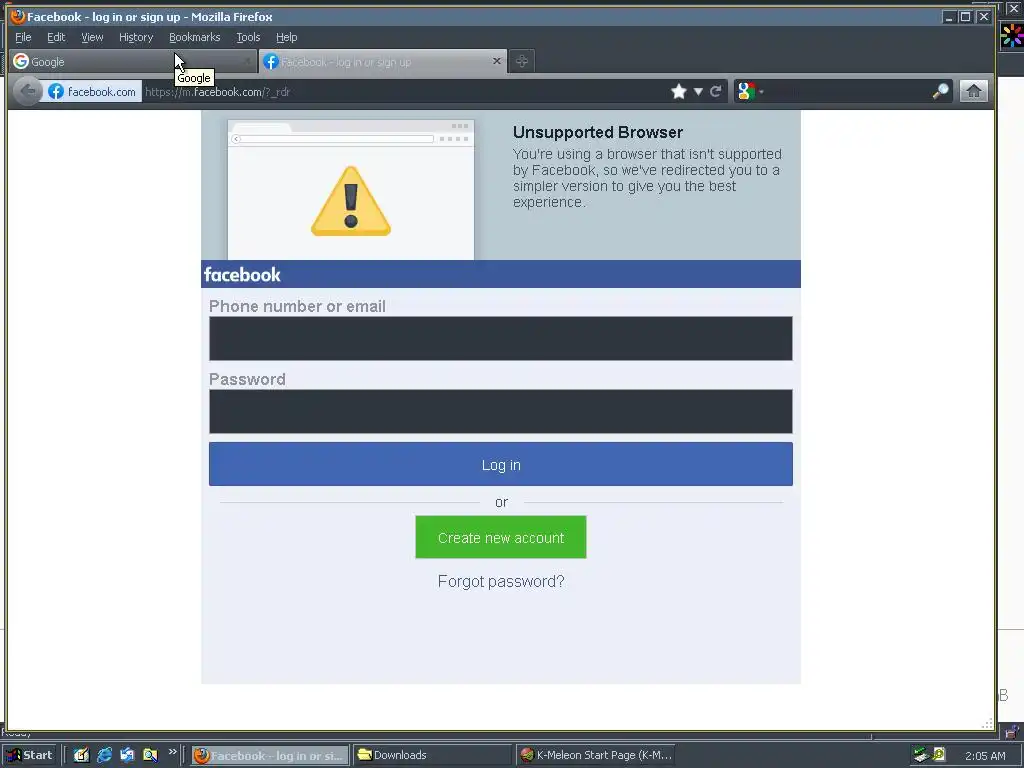Close the Facebook tab
This screenshot has width=1024, height=768.
pos(496,61)
